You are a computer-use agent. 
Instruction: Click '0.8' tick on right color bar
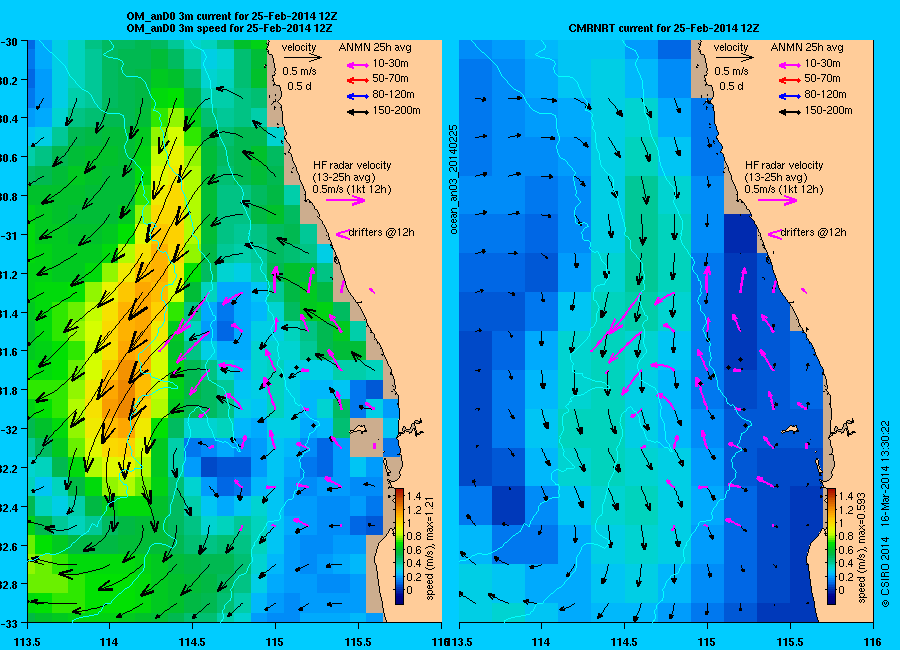pos(845,536)
